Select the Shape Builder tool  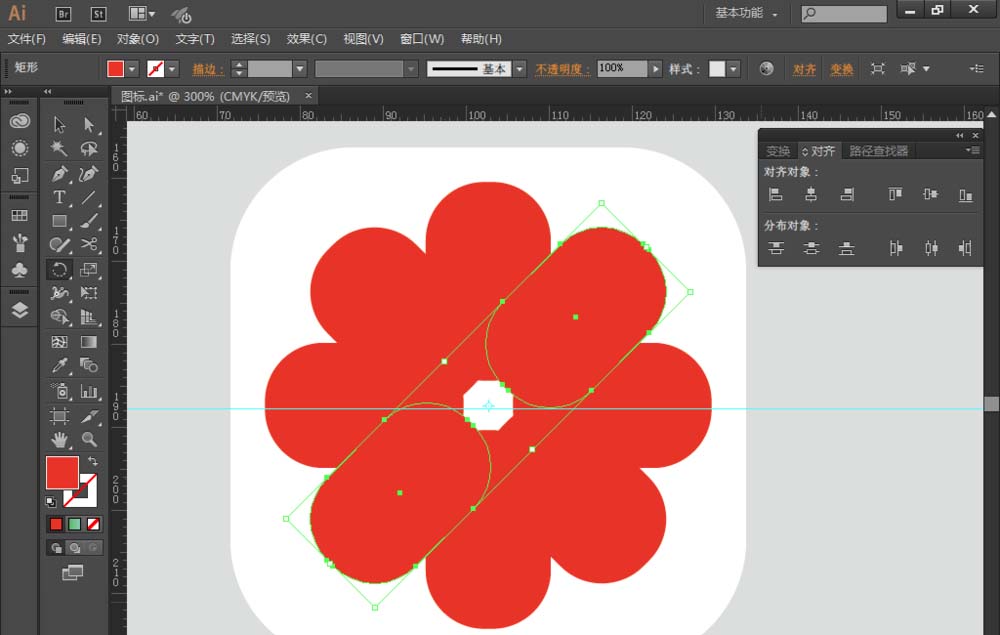59,317
